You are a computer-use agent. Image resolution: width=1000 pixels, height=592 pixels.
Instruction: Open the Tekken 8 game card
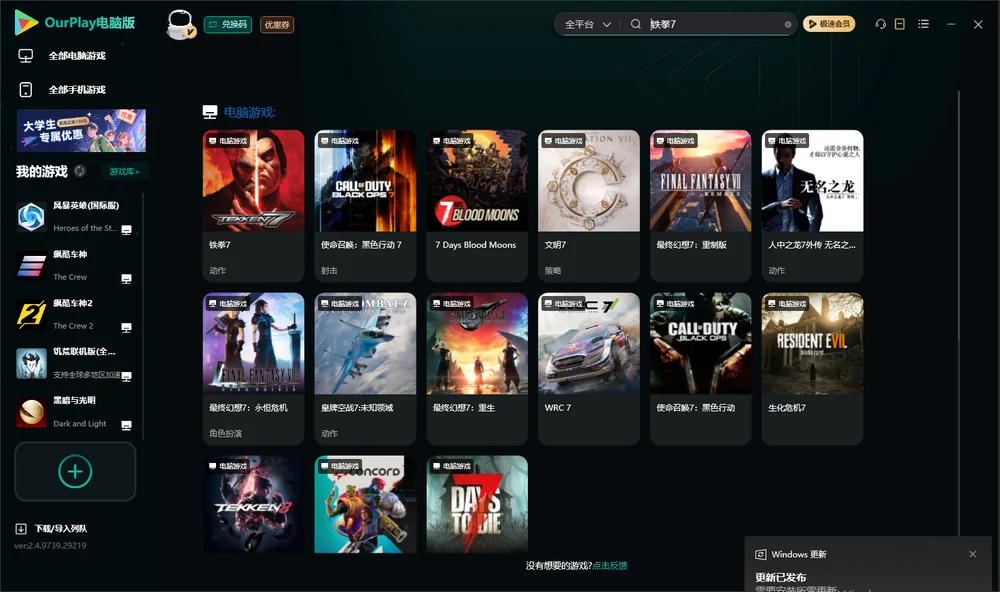pyautogui.click(x=253, y=504)
